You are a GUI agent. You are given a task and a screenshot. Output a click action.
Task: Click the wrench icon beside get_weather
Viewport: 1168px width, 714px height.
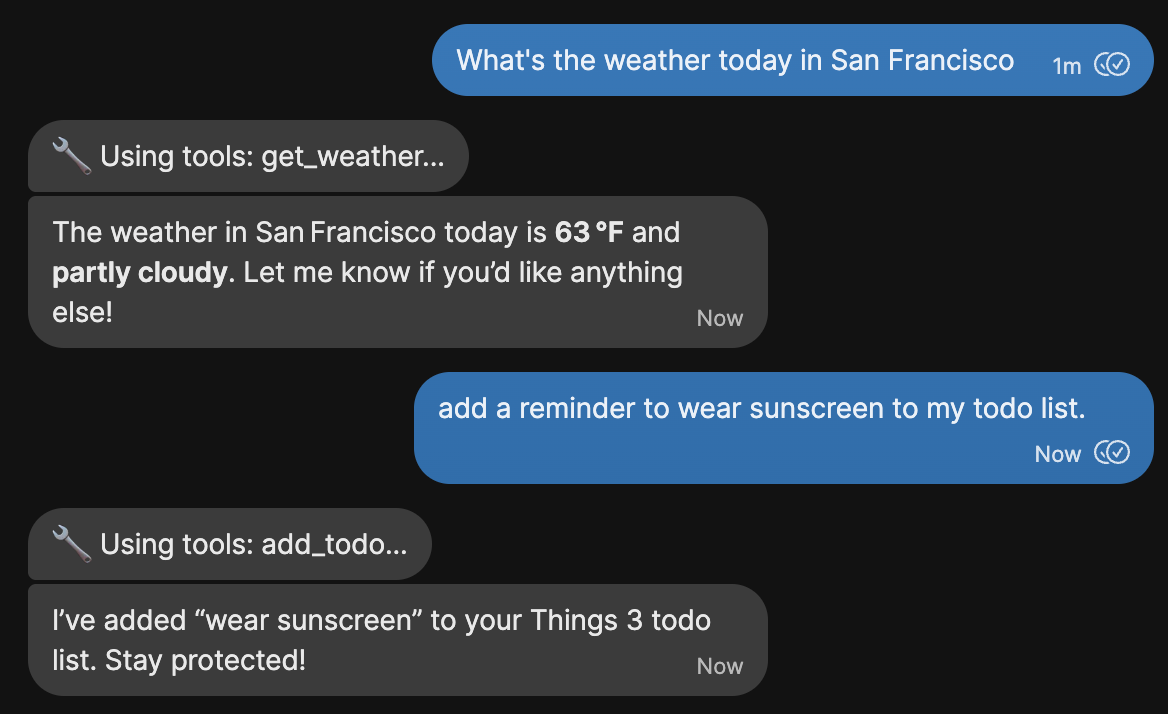point(71,157)
